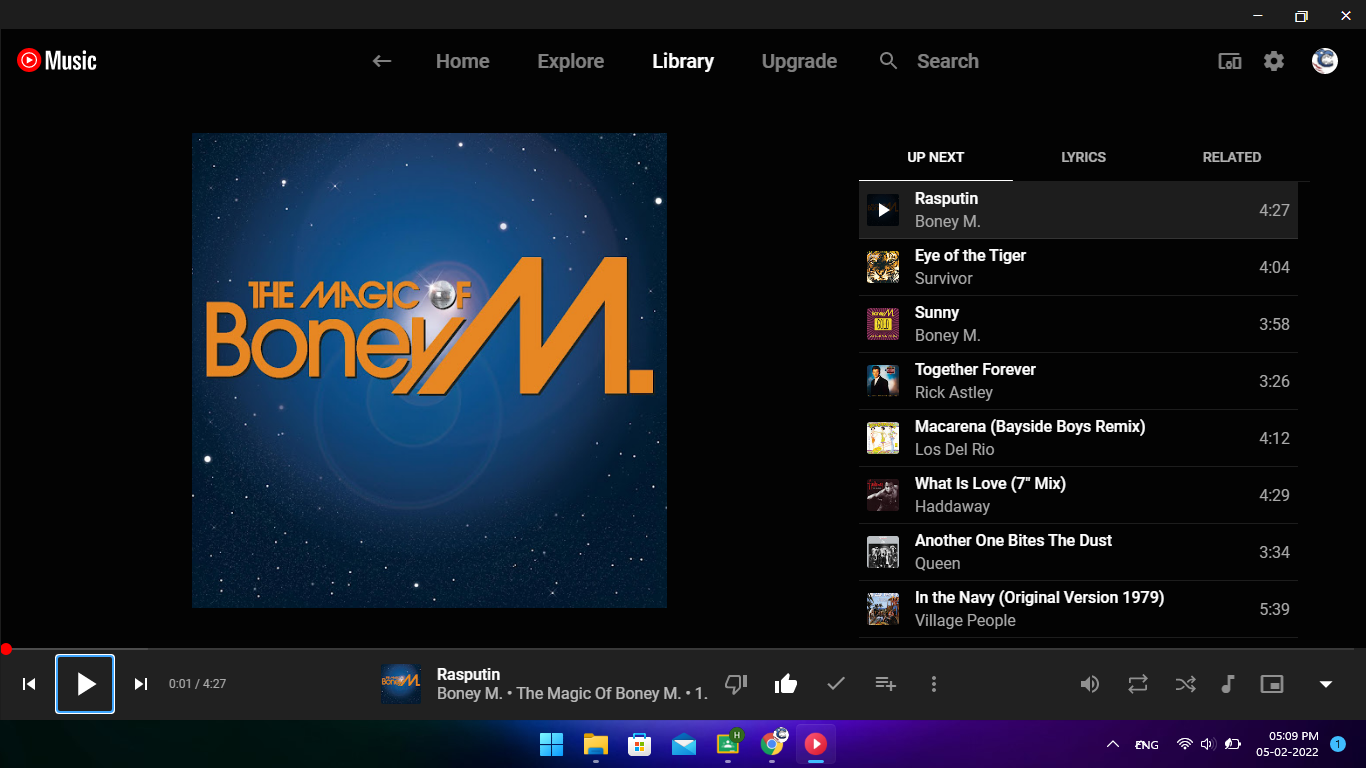Like the currently playing track

click(786, 684)
